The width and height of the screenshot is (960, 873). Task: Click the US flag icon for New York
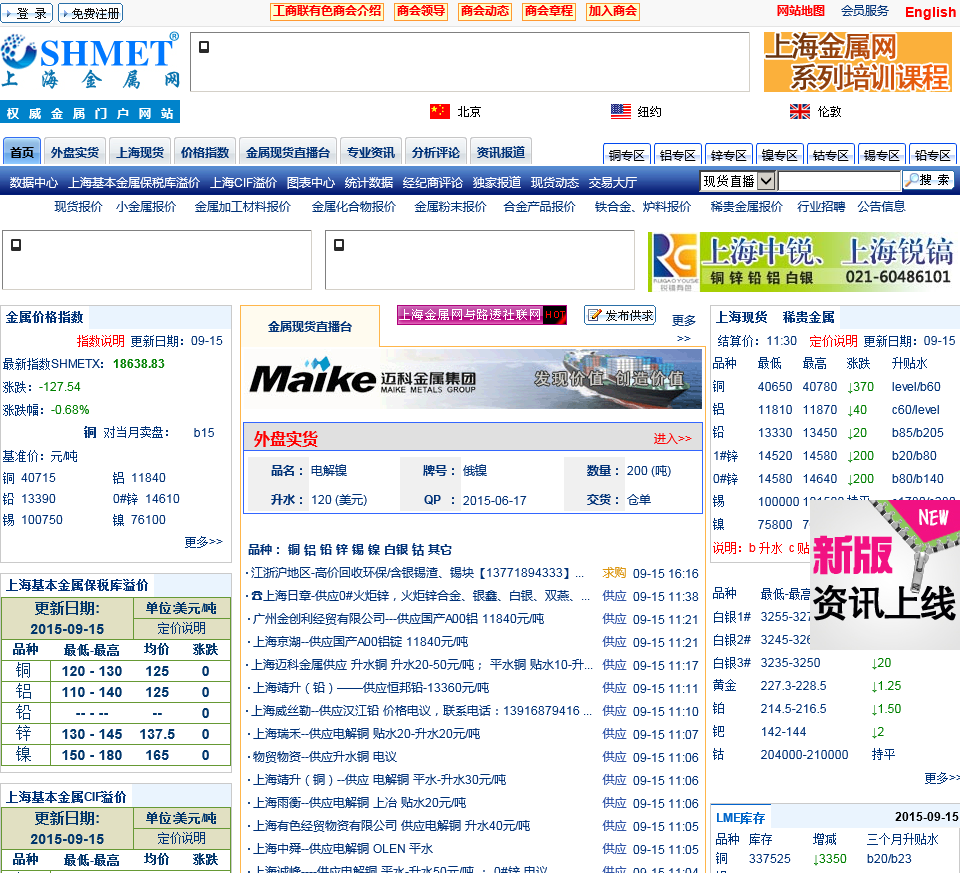pyautogui.click(x=621, y=111)
